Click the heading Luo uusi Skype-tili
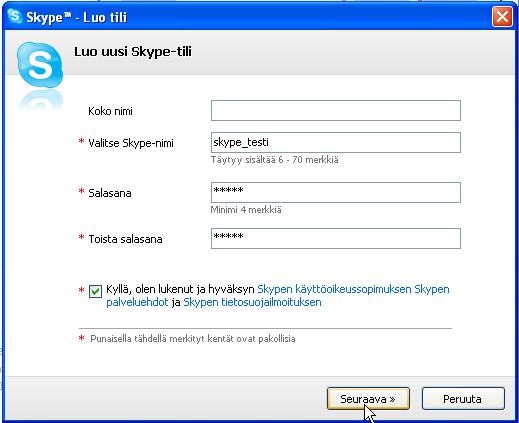 (133, 52)
